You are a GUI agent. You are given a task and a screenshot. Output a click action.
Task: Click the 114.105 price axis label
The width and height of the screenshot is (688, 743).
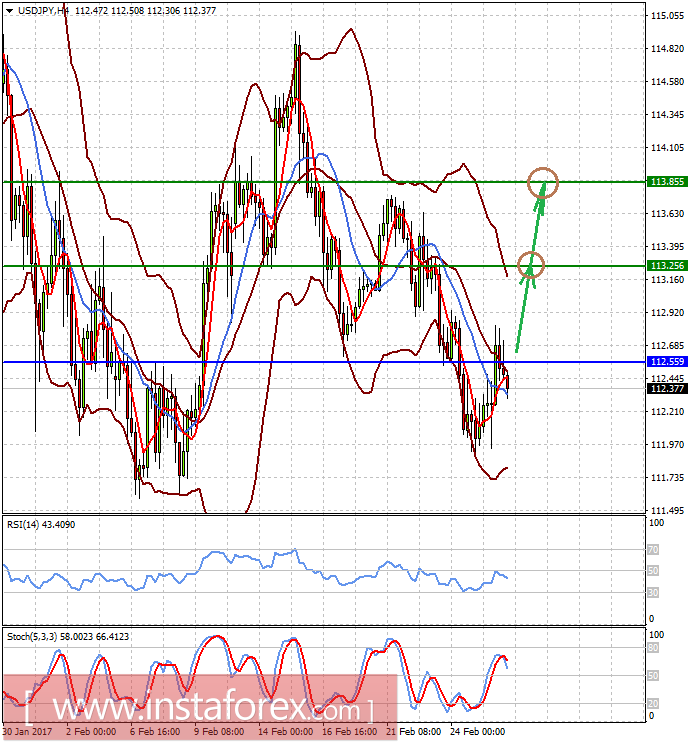click(668, 148)
